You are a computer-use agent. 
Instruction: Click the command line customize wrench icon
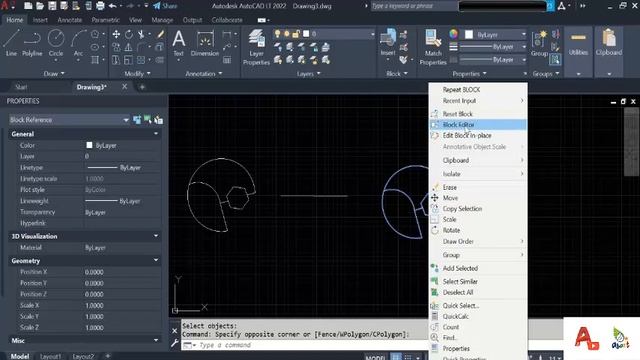pyautogui.click(x=174, y=343)
